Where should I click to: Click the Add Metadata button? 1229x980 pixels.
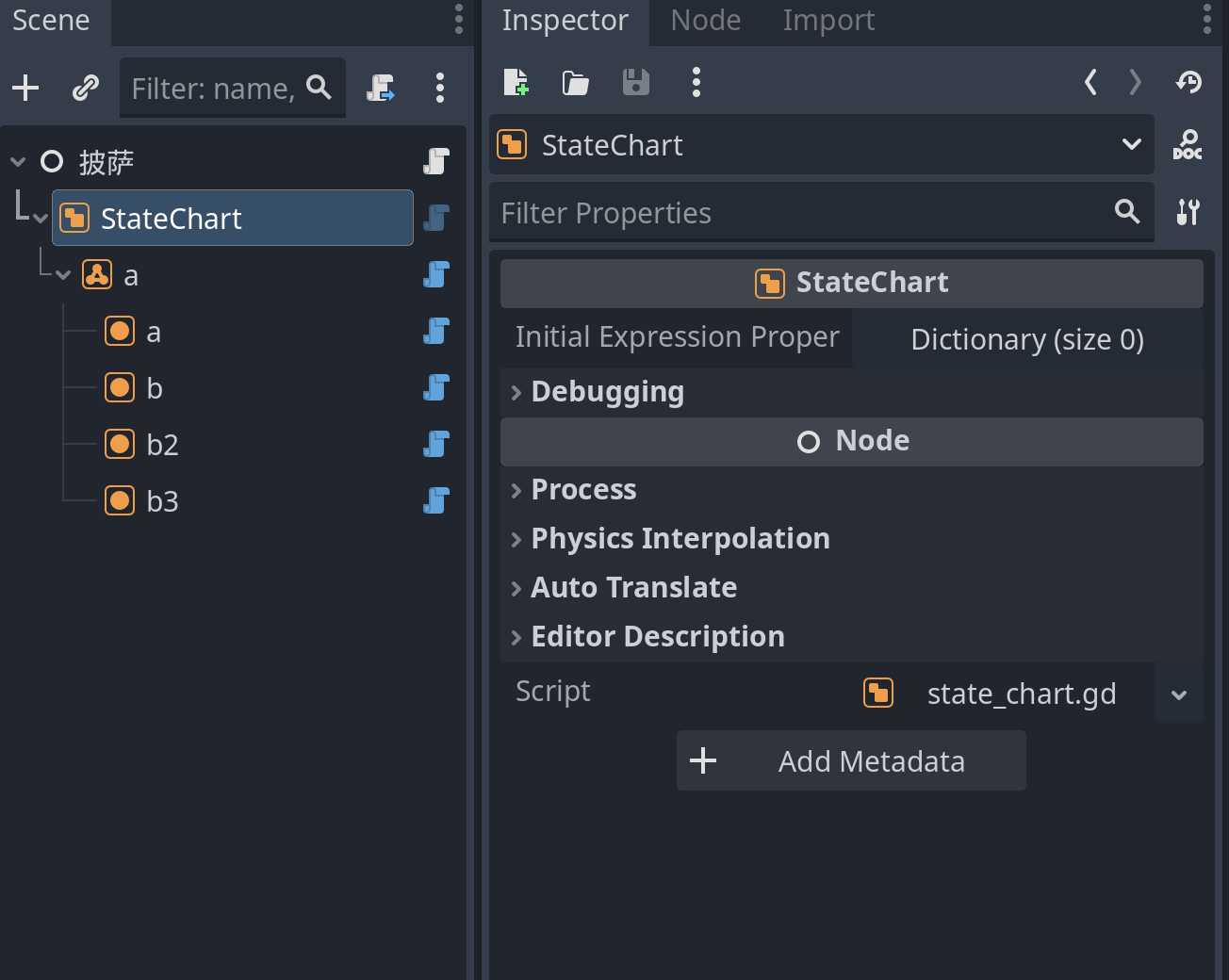(x=851, y=761)
